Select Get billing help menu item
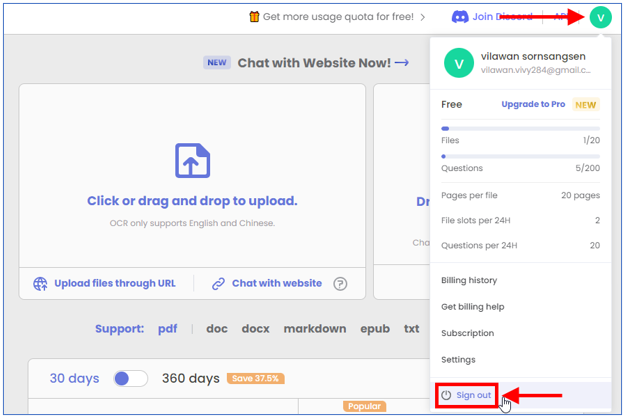The width and height of the screenshot is (625, 420). (x=473, y=307)
